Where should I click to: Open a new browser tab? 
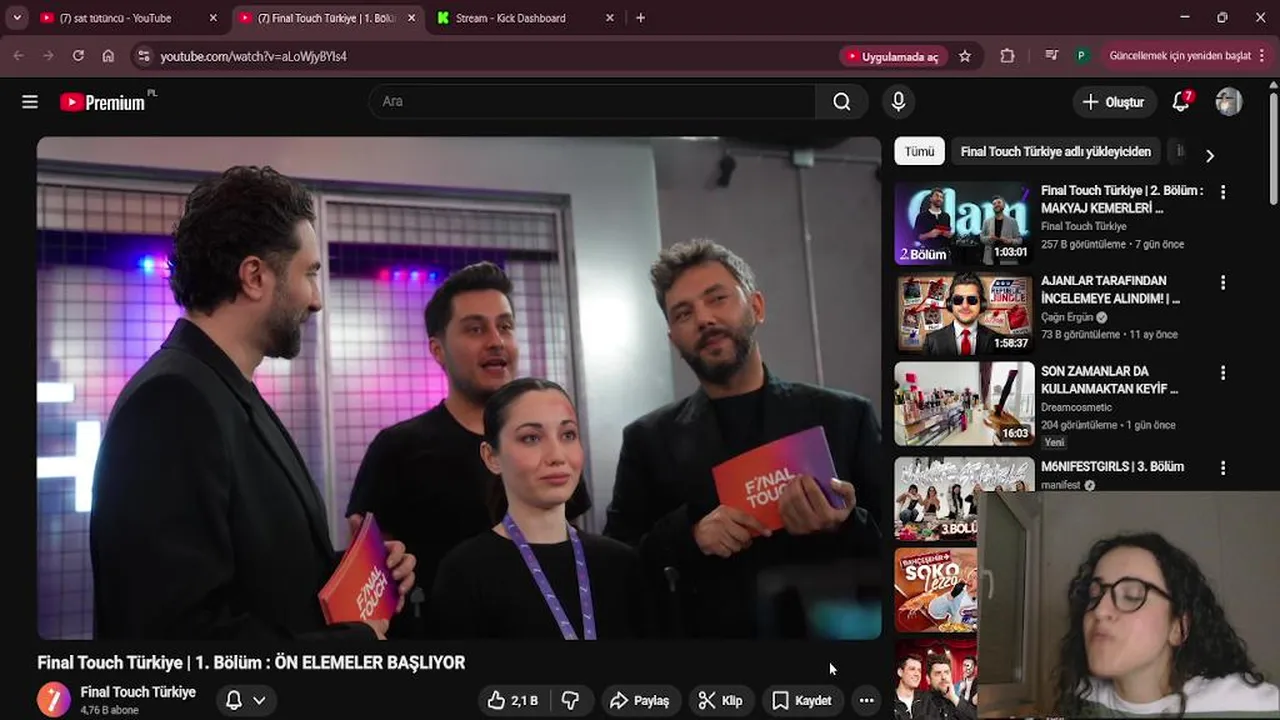click(x=640, y=18)
